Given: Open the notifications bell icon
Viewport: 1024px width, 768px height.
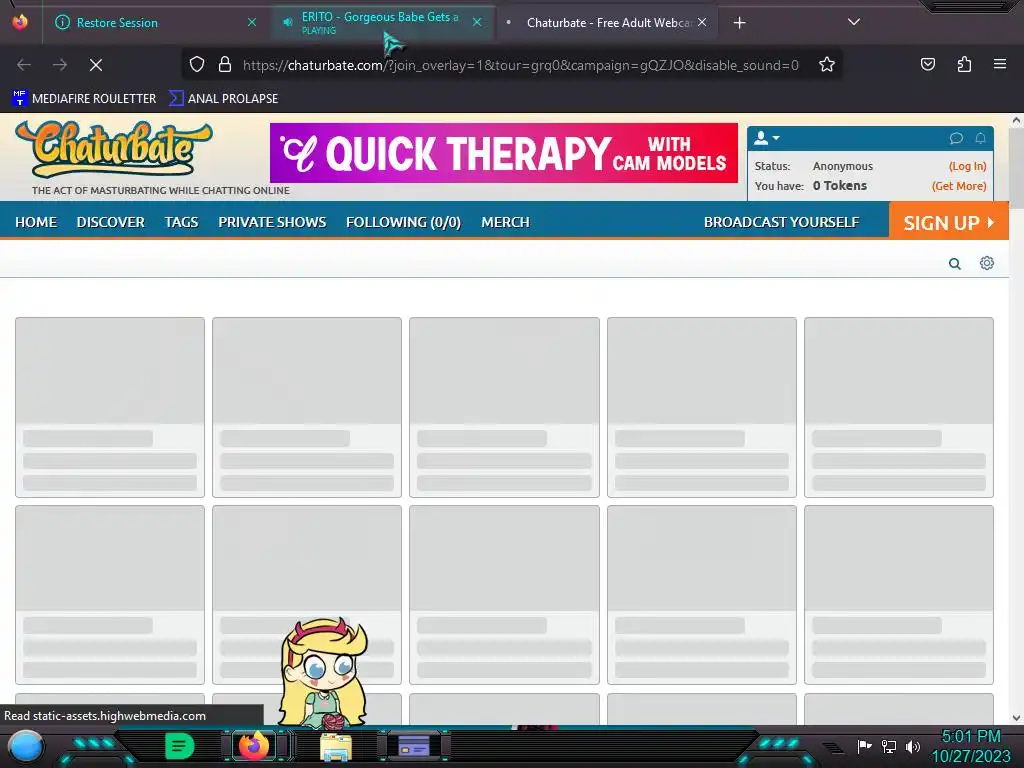Looking at the screenshot, I should coord(980,138).
